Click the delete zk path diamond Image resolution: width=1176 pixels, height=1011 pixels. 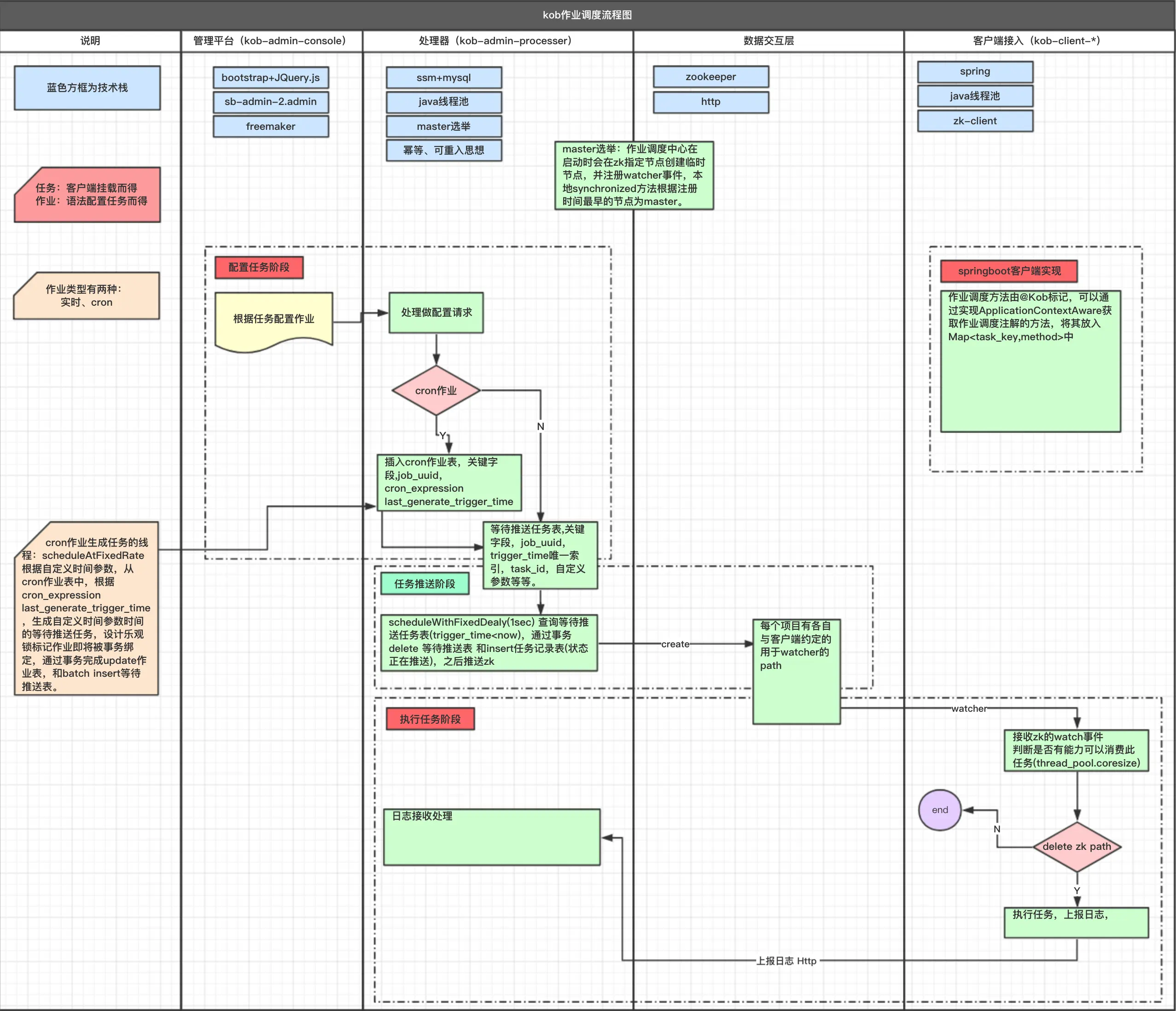click(x=1077, y=847)
